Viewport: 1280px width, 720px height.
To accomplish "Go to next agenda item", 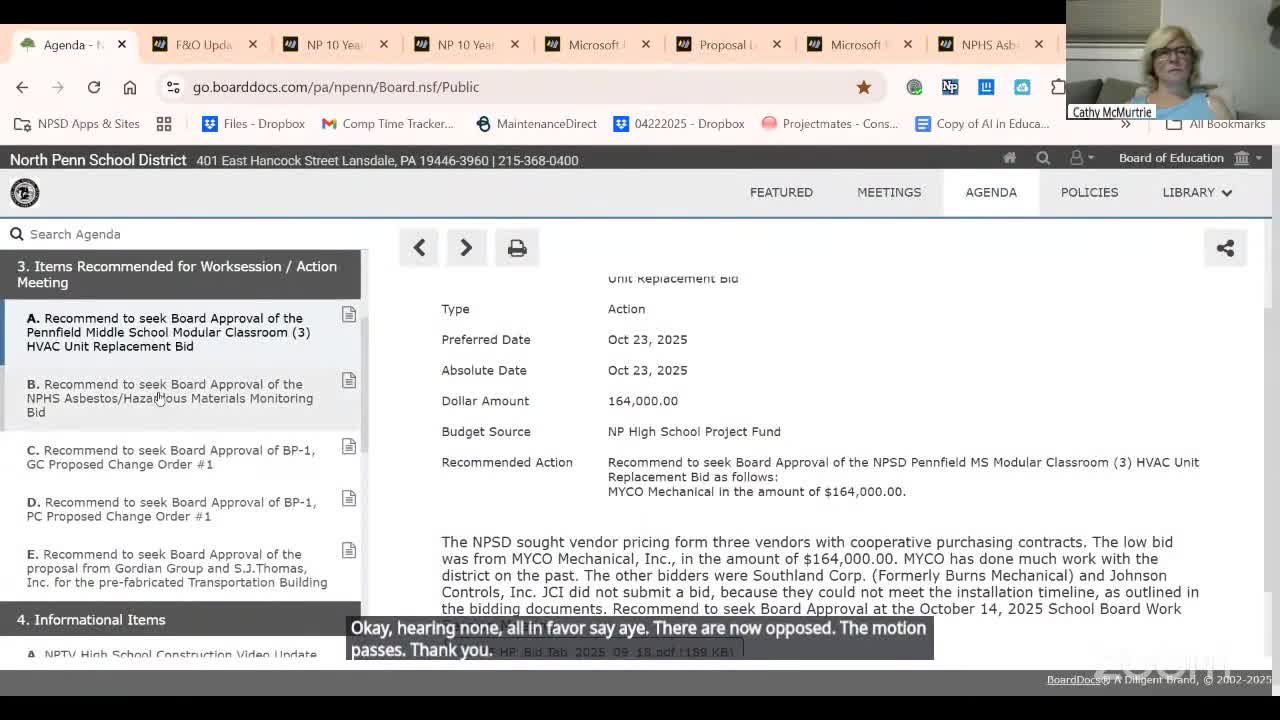I will (x=466, y=248).
